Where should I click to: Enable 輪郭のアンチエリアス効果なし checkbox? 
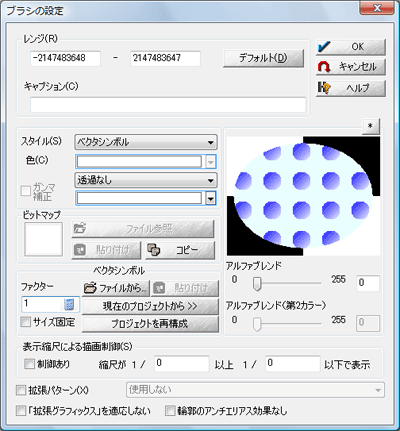point(170,411)
